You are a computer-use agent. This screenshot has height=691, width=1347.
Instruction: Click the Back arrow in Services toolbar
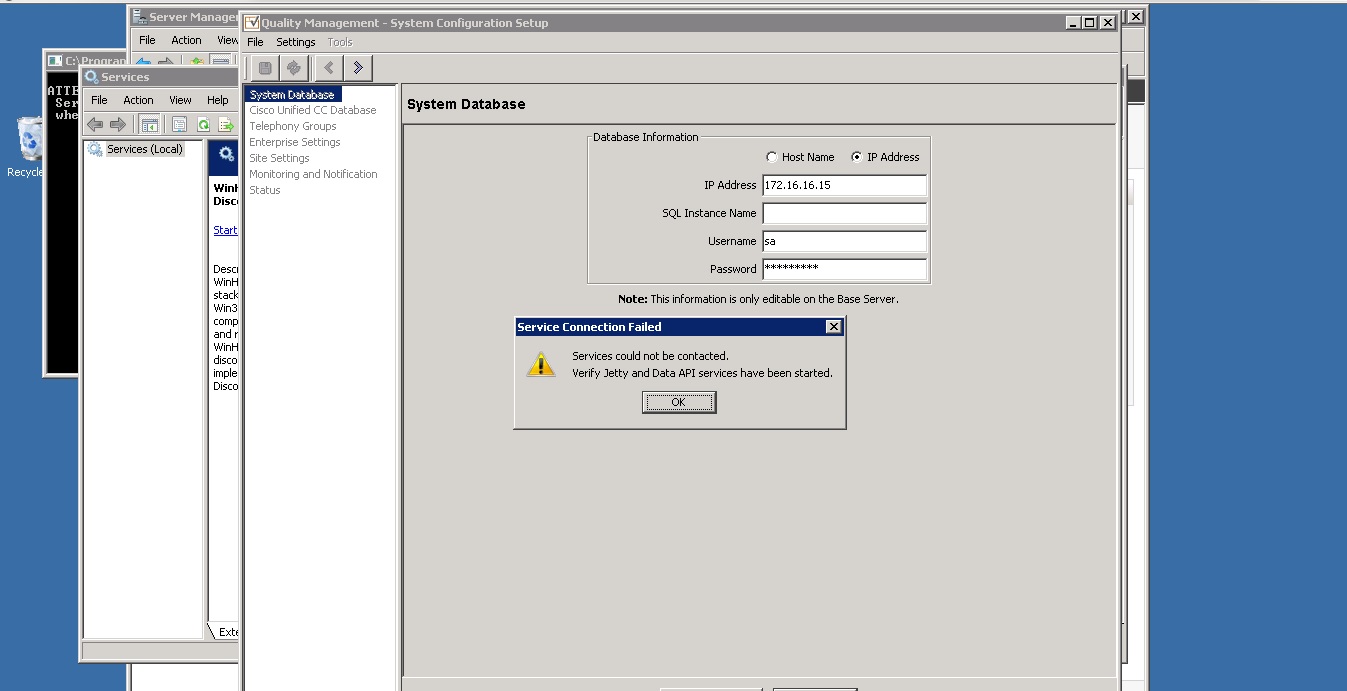(95, 124)
